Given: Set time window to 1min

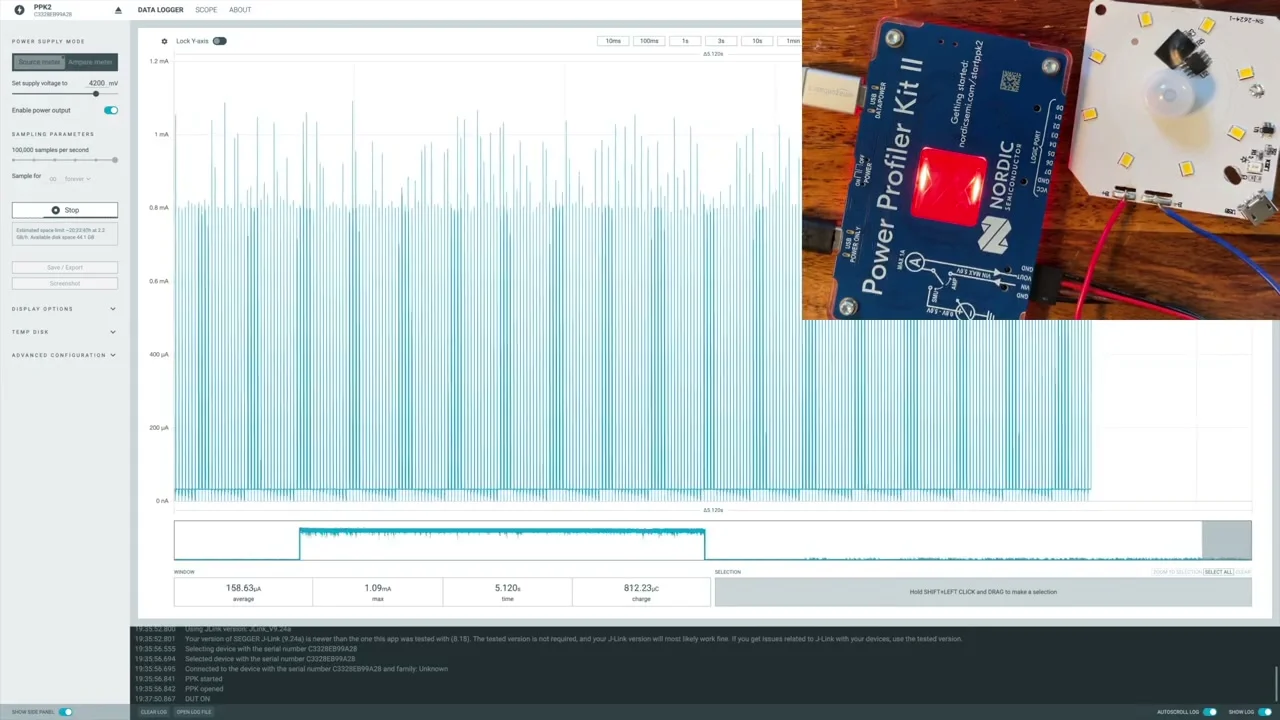Looking at the screenshot, I should (790, 41).
